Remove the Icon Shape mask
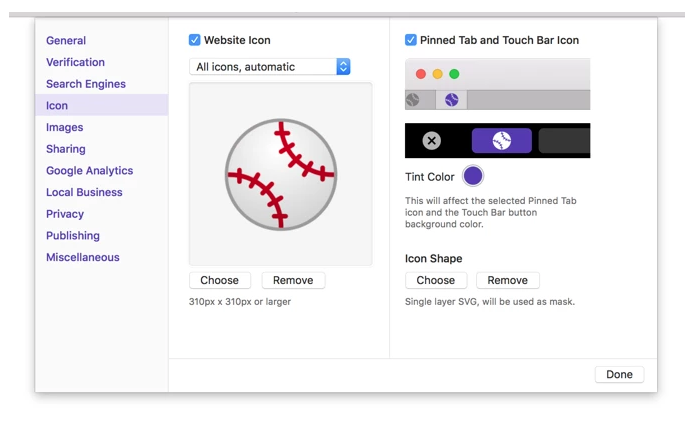 click(507, 280)
